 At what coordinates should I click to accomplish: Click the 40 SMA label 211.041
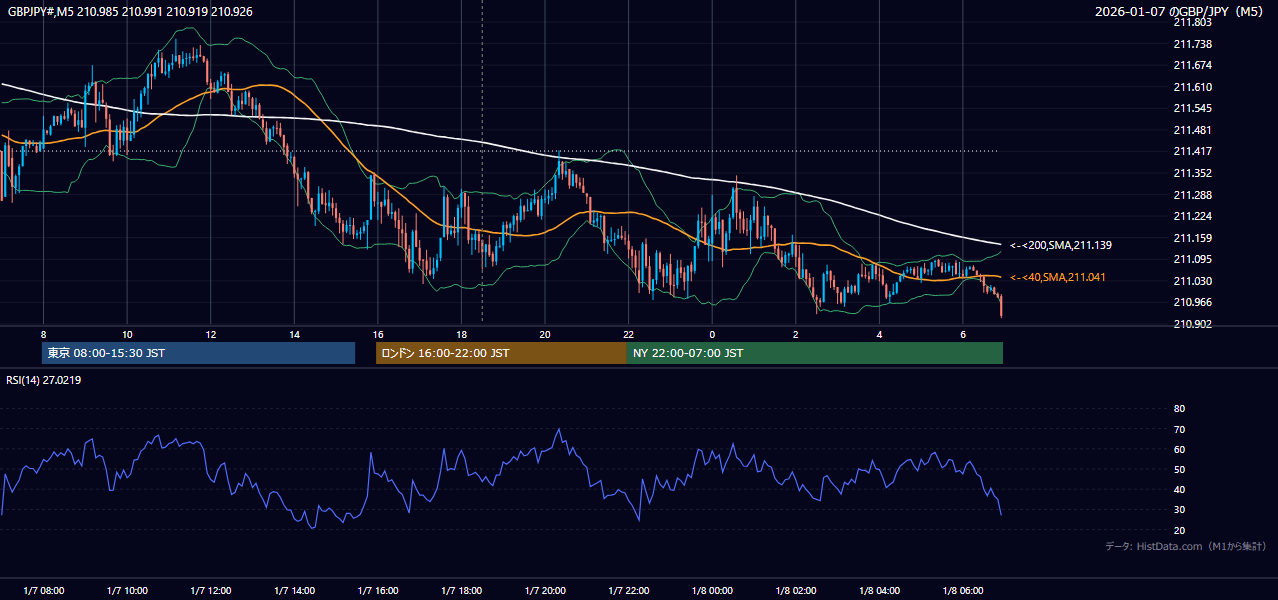1058,277
